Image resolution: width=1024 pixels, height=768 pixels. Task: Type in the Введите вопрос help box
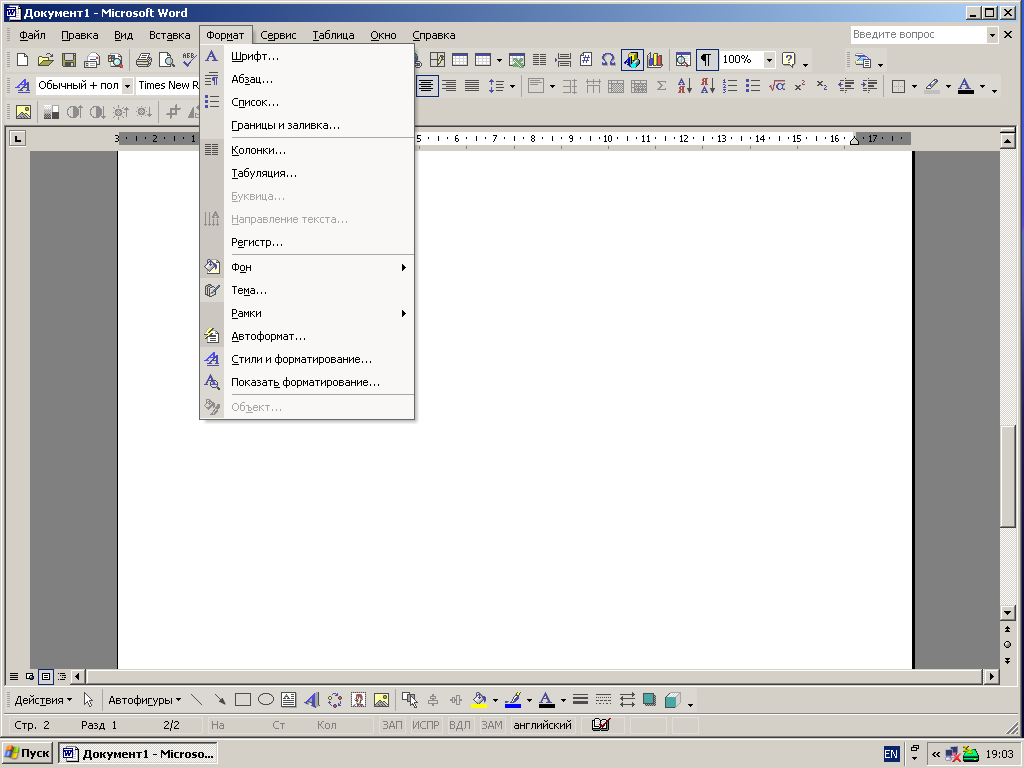917,34
